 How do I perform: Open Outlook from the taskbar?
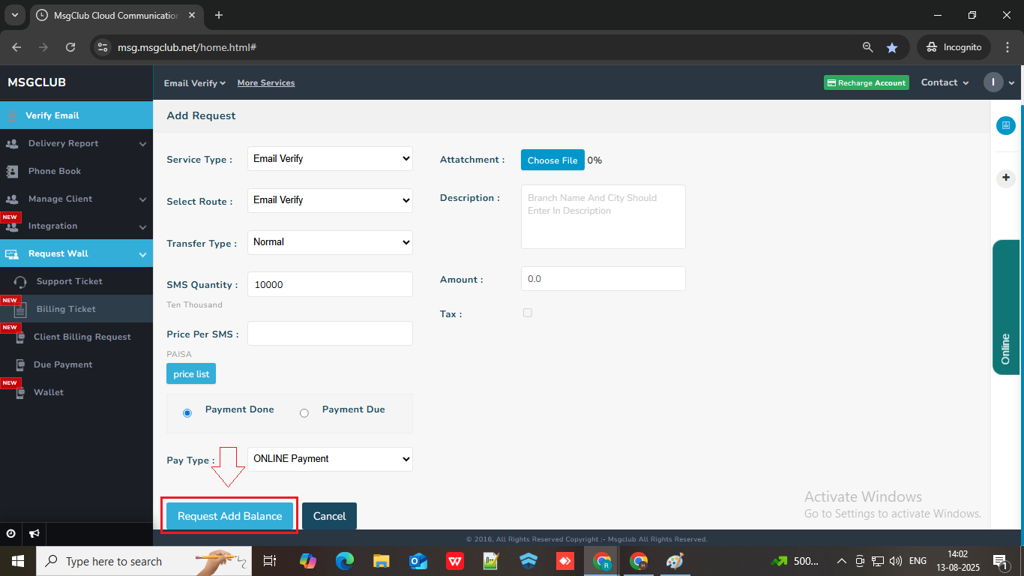click(x=418, y=561)
